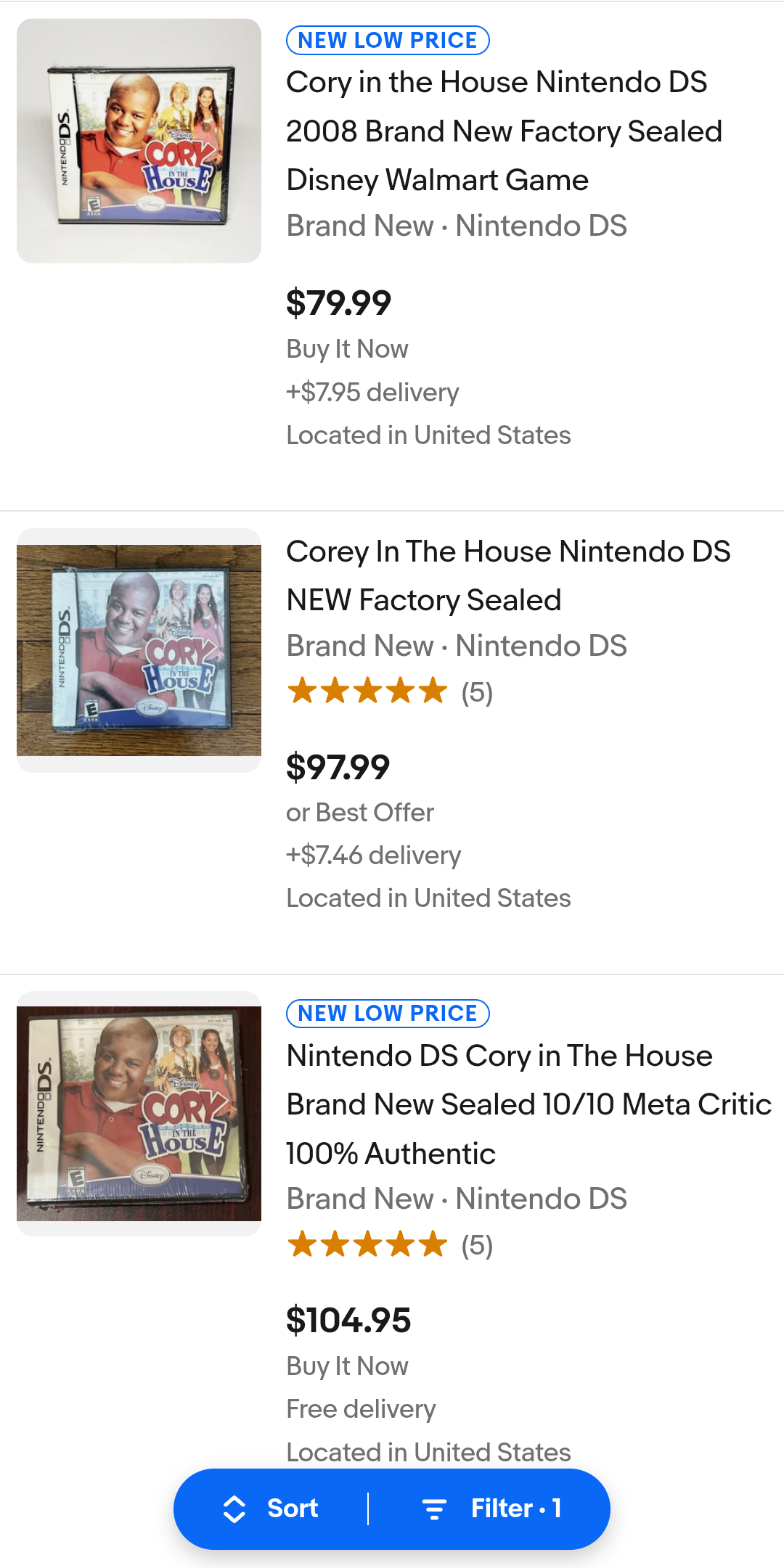
Task: Open the Corey In The House wood-background thumbnail
Action: tap(139, 650)
